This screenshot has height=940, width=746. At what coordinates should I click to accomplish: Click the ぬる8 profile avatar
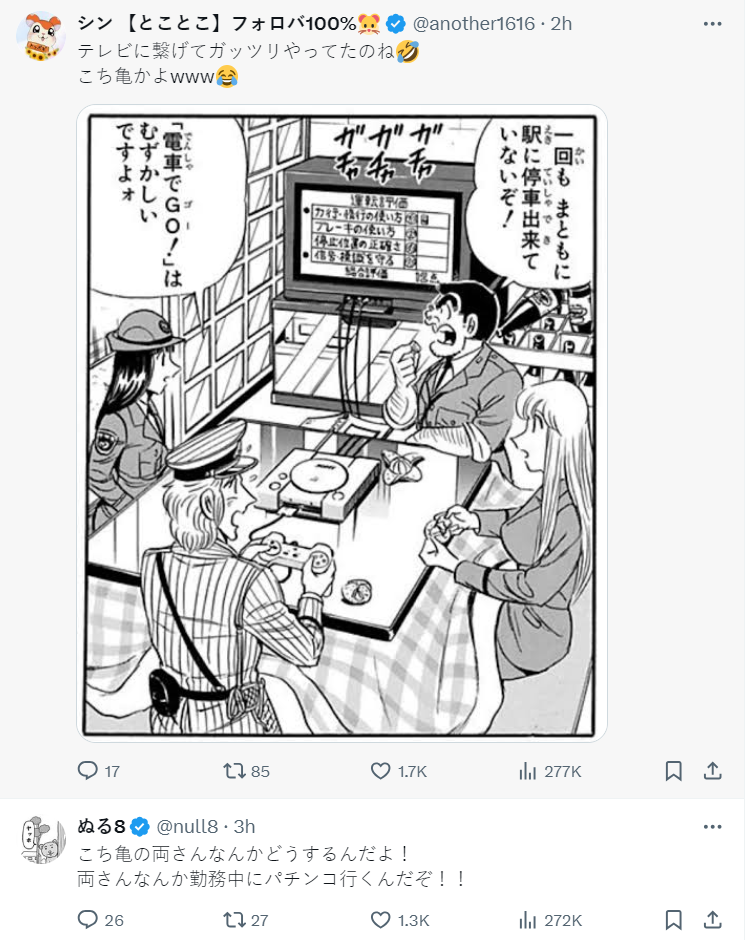click(41, 839)
